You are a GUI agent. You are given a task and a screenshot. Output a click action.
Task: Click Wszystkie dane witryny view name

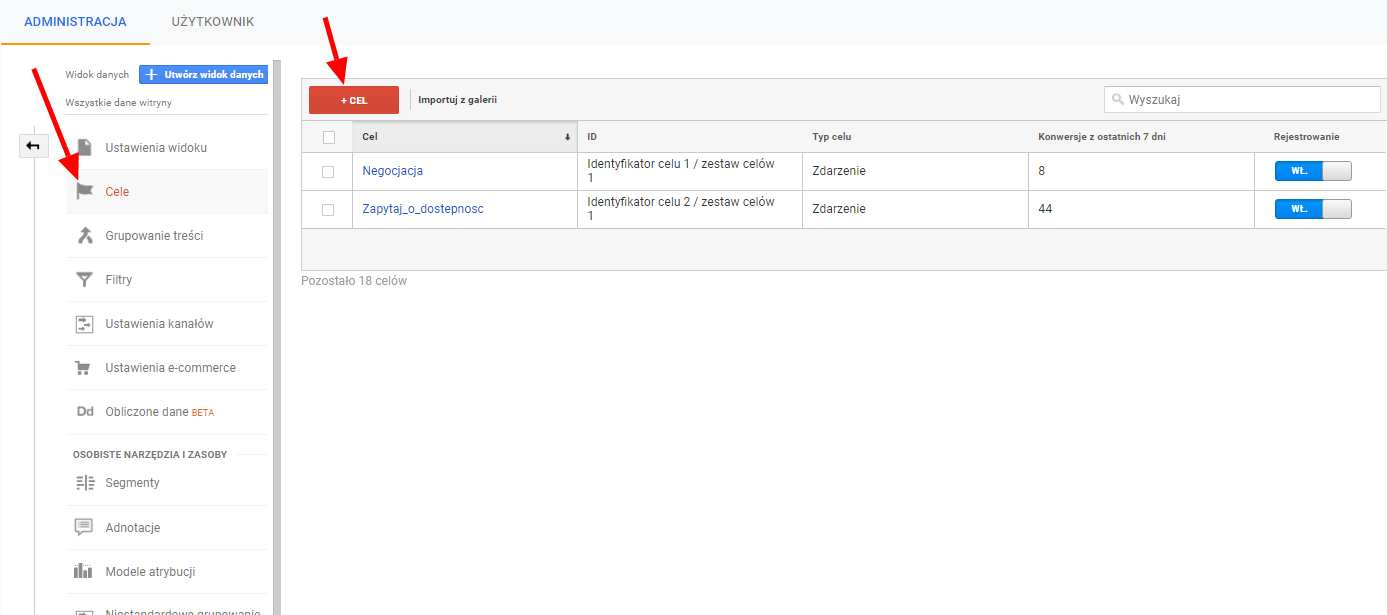[x=119, y=102]
